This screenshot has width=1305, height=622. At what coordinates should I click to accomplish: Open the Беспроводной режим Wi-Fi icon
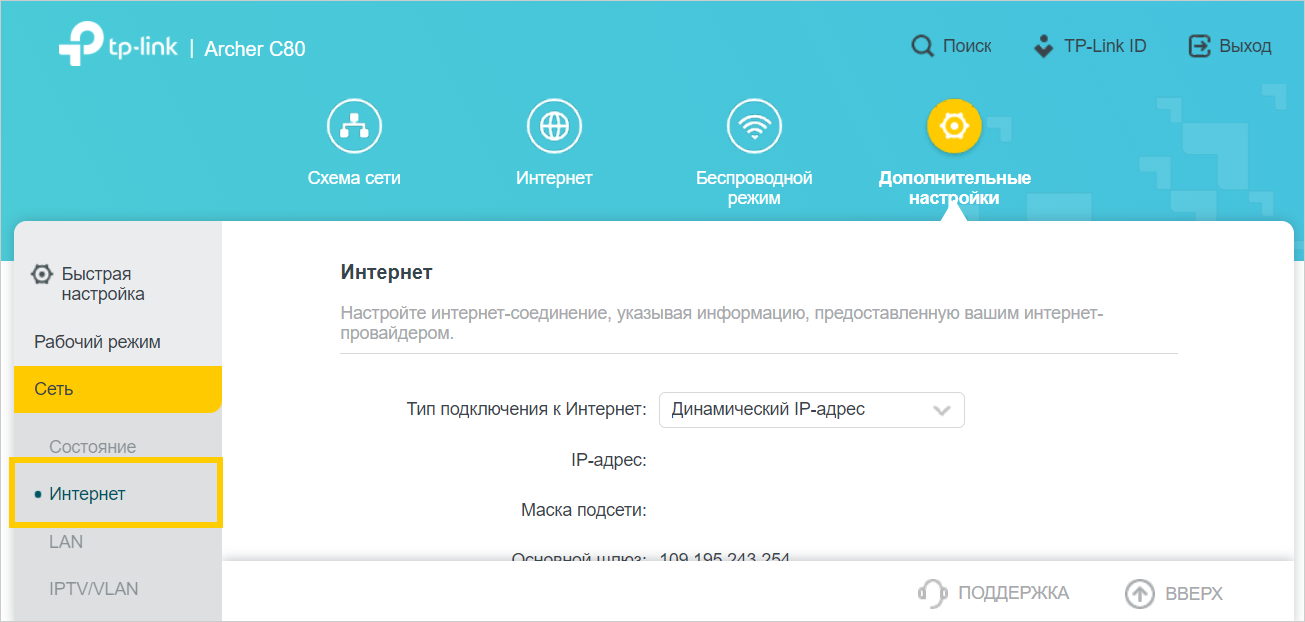coord(754,127)
